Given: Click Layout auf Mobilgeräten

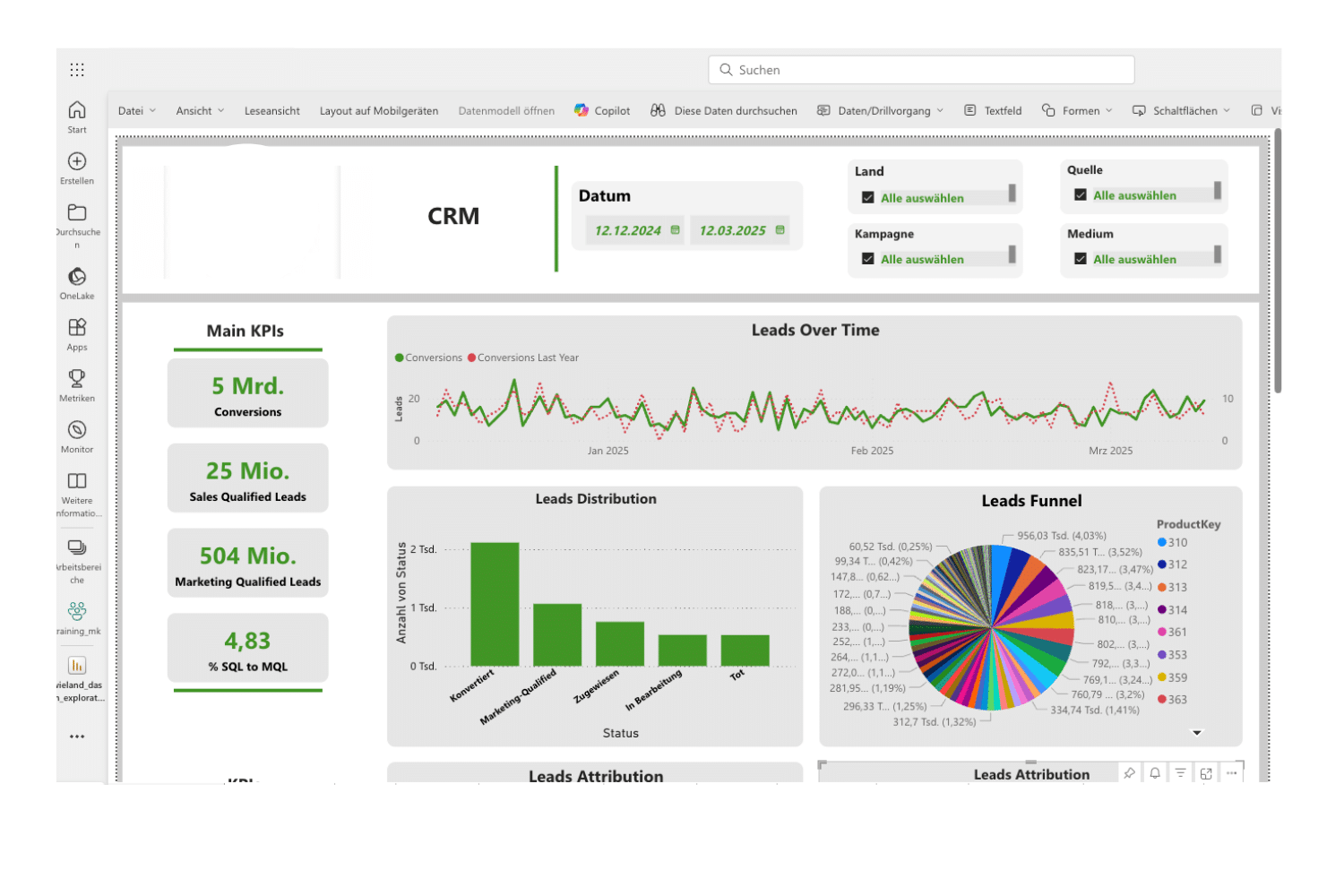Looking at the screenshot, I should pyautogui.click(x=379, y=110).
